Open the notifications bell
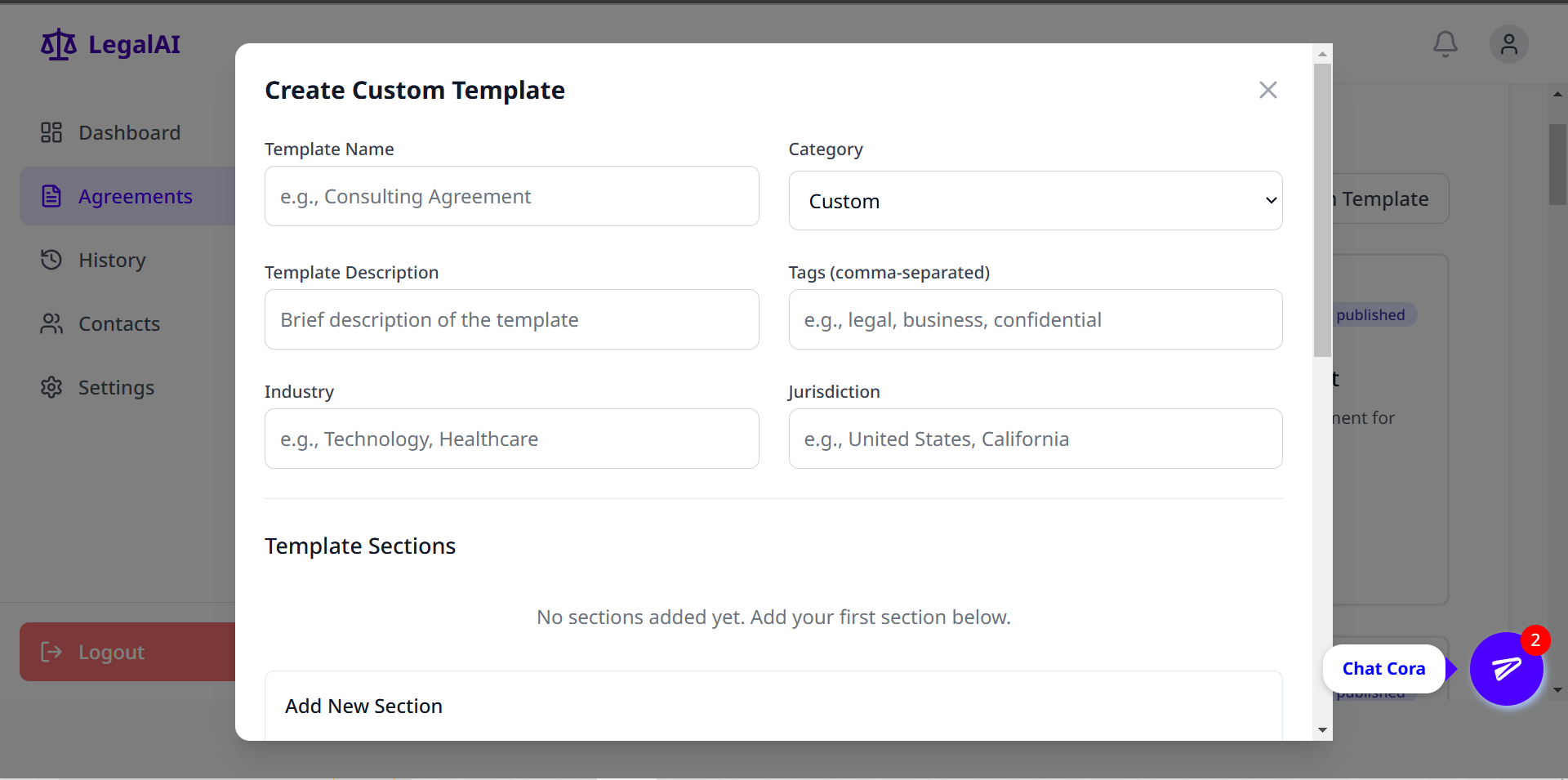Image resolution: width=1568 pixels, height=780 pixels. click(x=1445, y=44)
